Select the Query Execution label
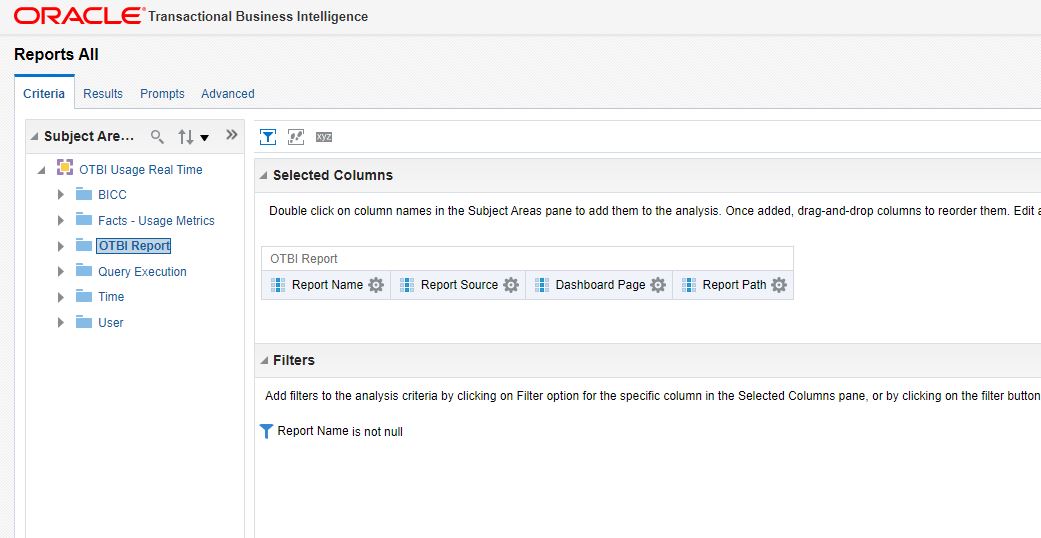The image size is (1041, 538). click(x=142, y=272)
